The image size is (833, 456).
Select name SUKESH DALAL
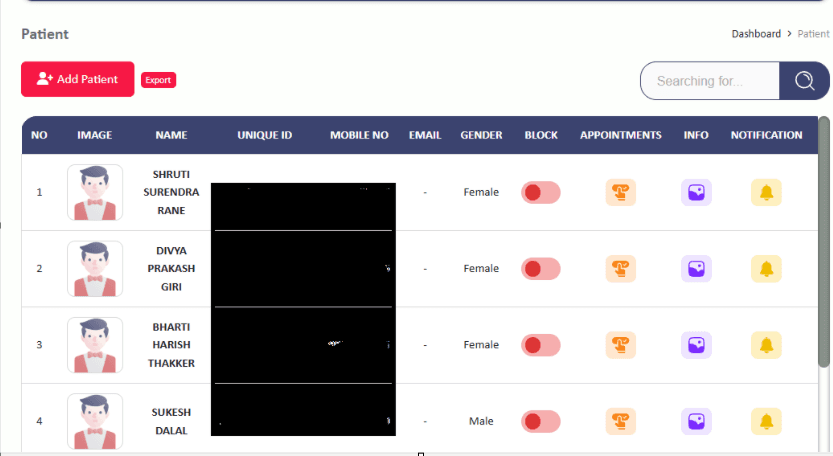171,421
